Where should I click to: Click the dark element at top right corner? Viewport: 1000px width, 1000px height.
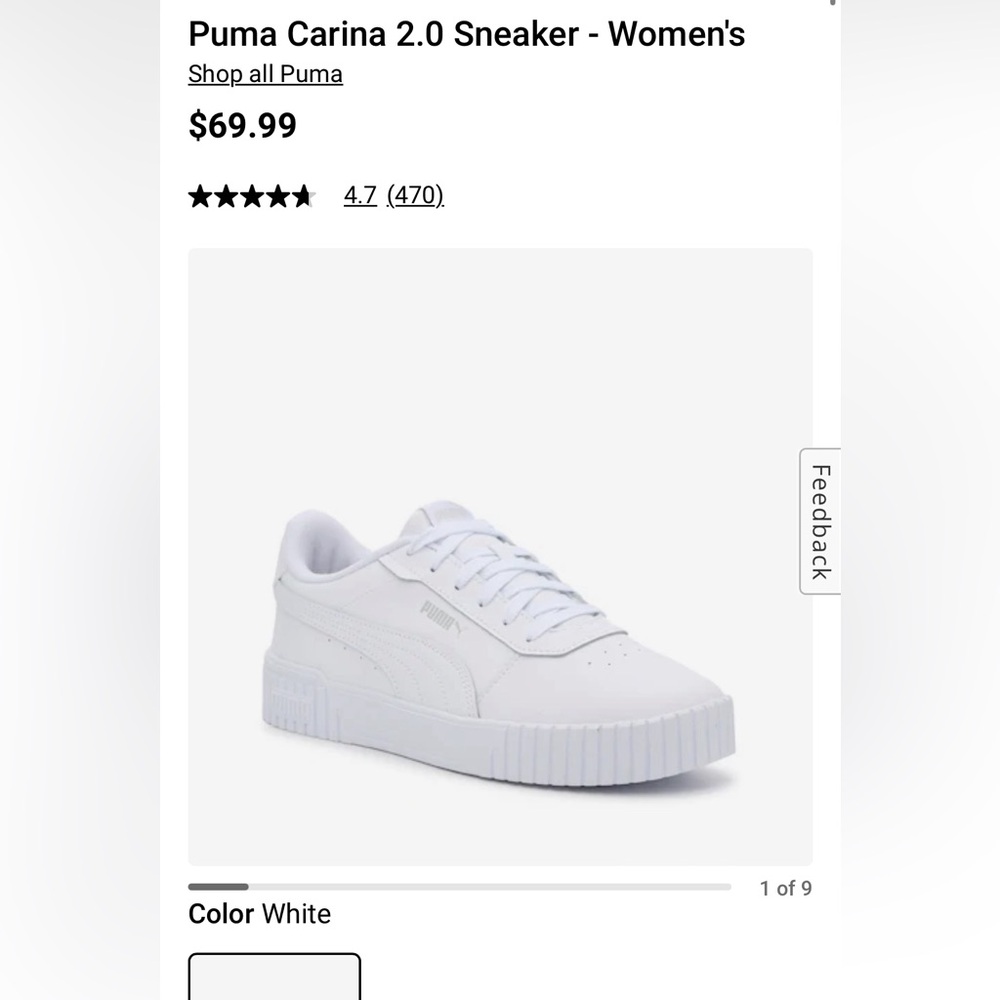pos(832,5)
